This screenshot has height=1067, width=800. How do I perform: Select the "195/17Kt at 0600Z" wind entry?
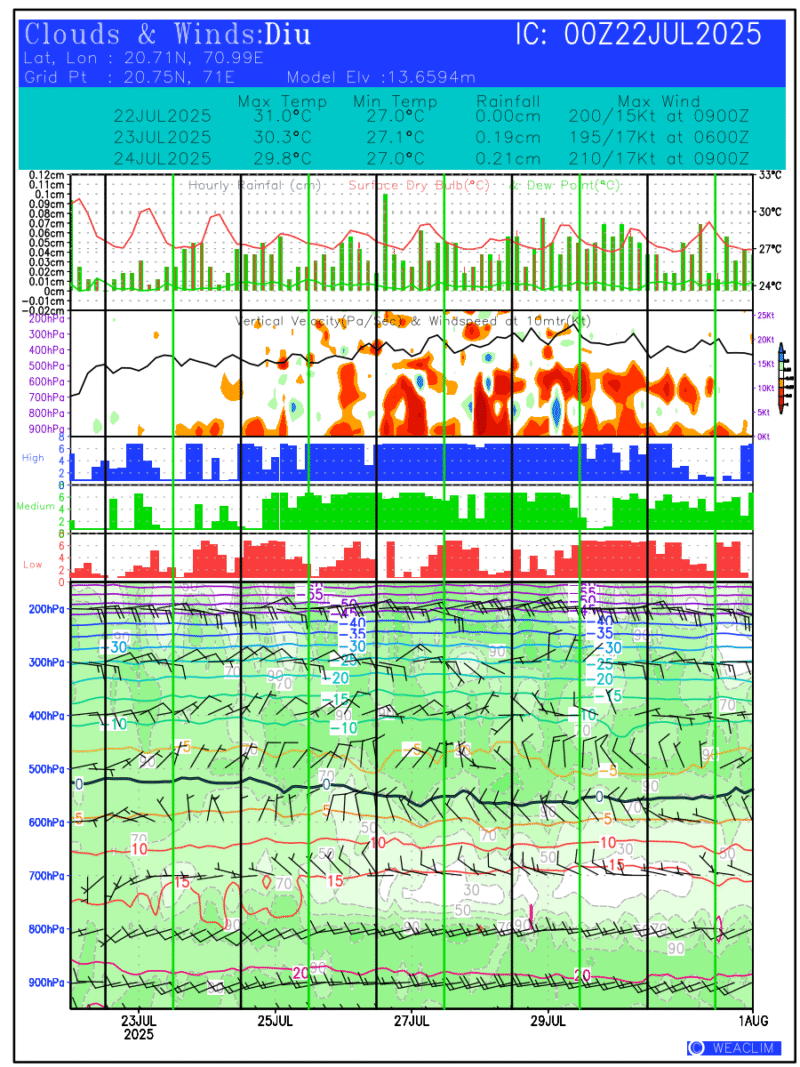coord(659,137)
